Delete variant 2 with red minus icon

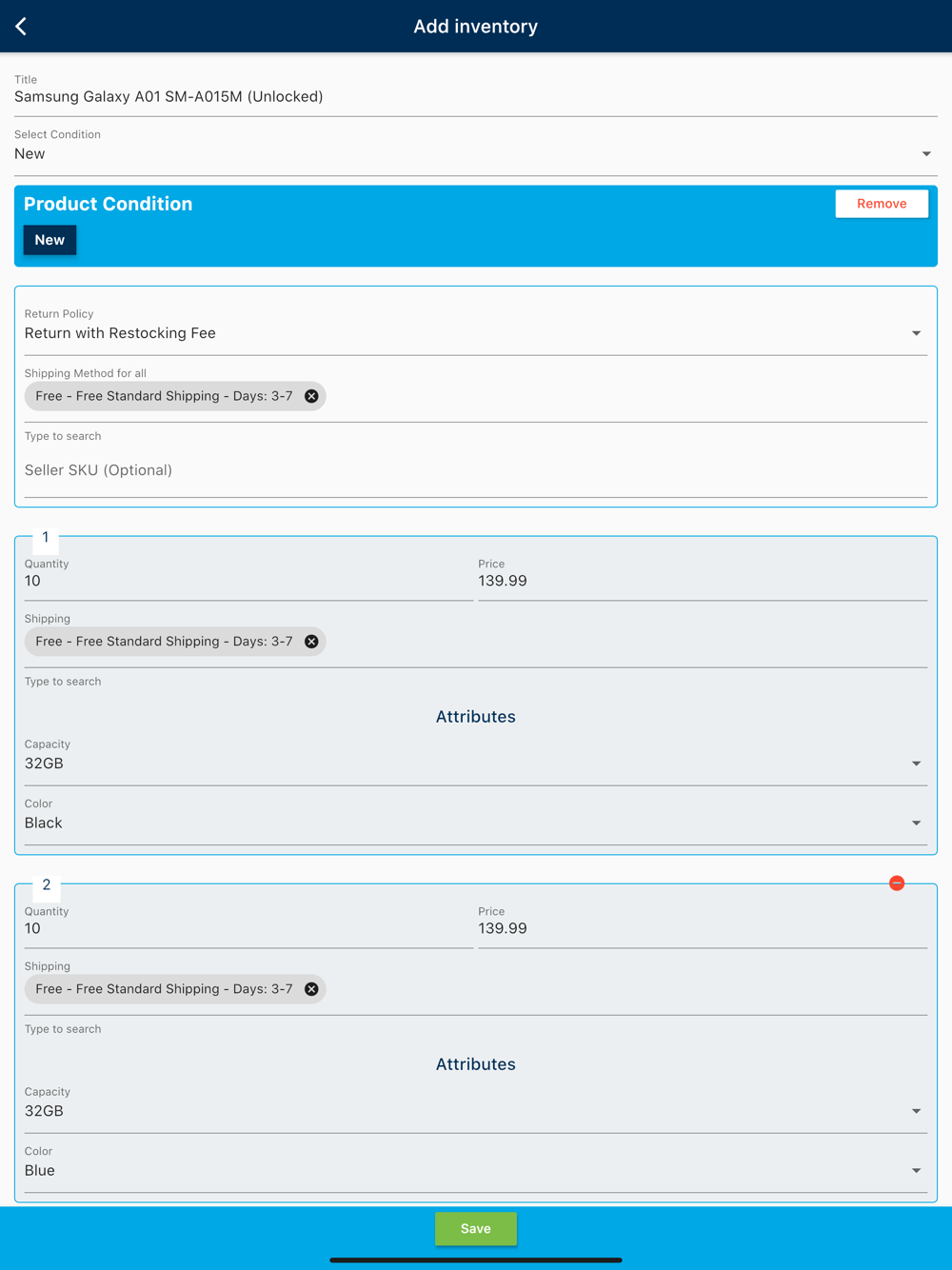897,883
